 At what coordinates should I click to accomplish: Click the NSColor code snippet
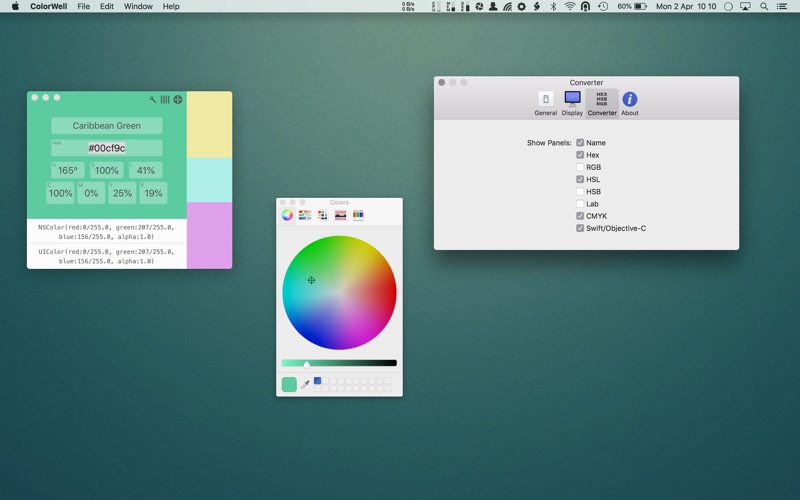point(107,232)
